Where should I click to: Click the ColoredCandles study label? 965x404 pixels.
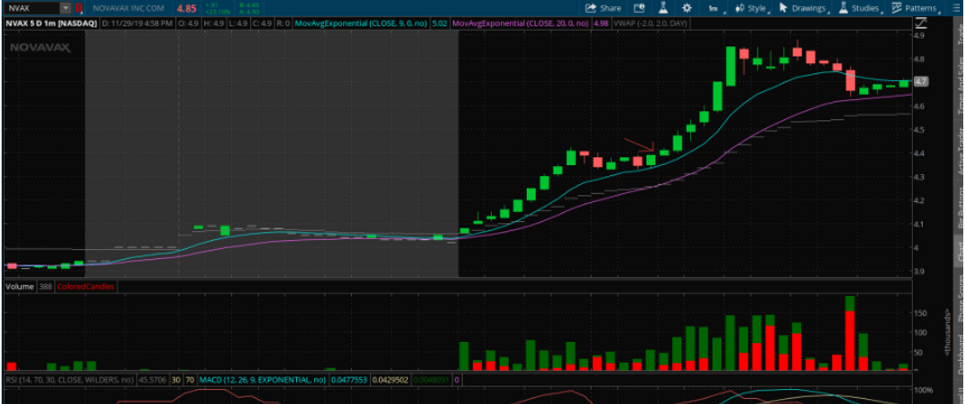click(85, 286)
